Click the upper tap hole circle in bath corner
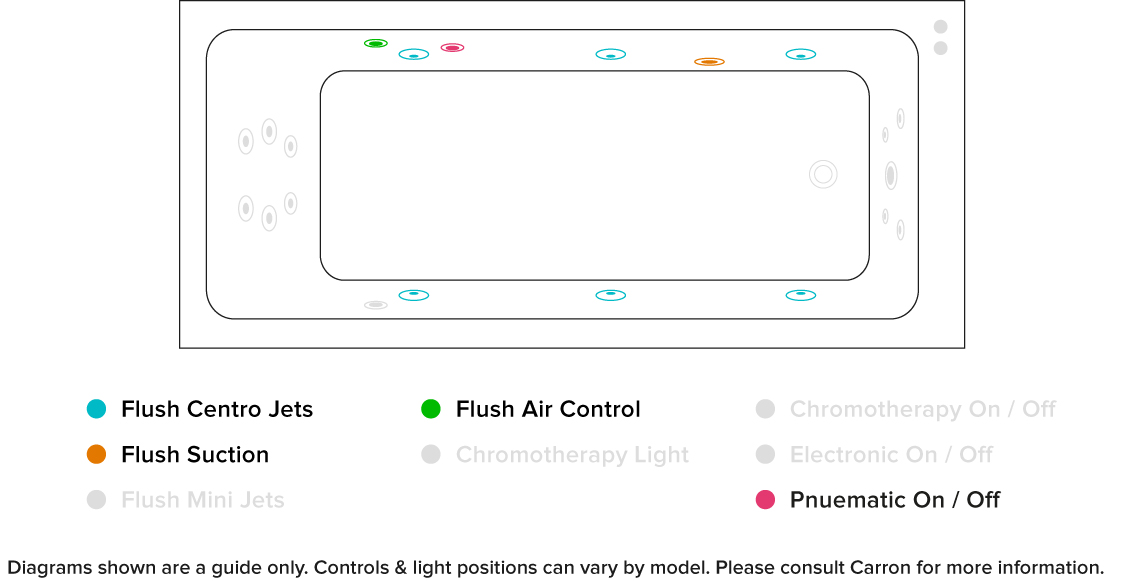The image size is (1126, 581). click(x=941, y=27)
